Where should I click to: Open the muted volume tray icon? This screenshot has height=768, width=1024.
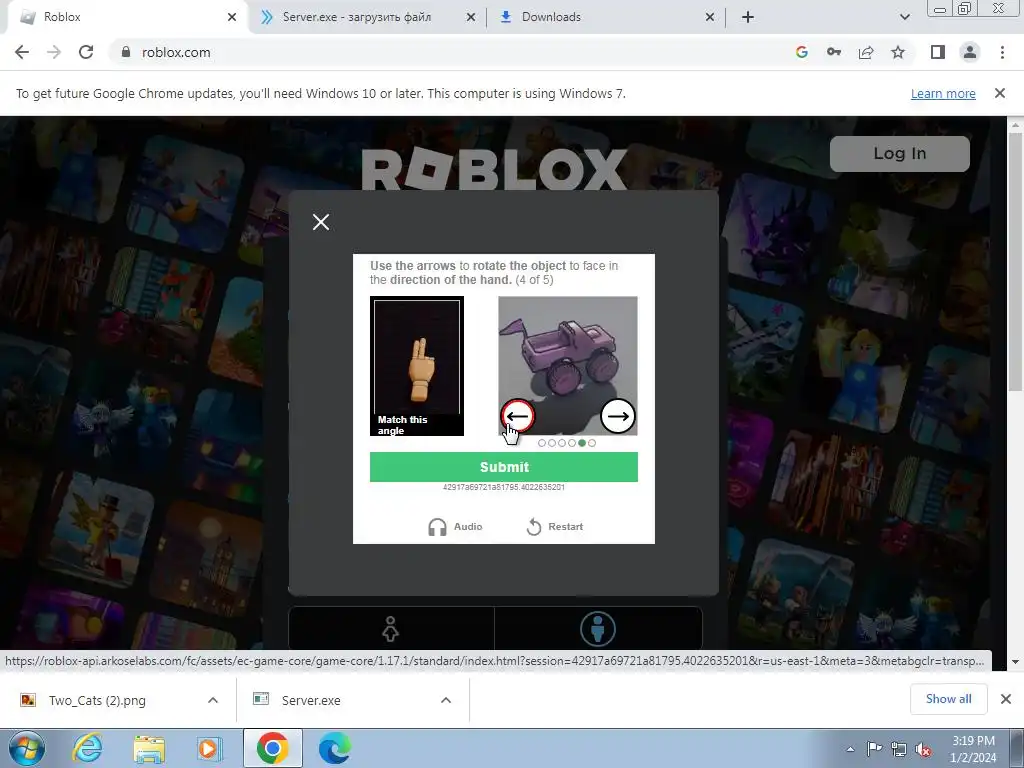[923, 750]
